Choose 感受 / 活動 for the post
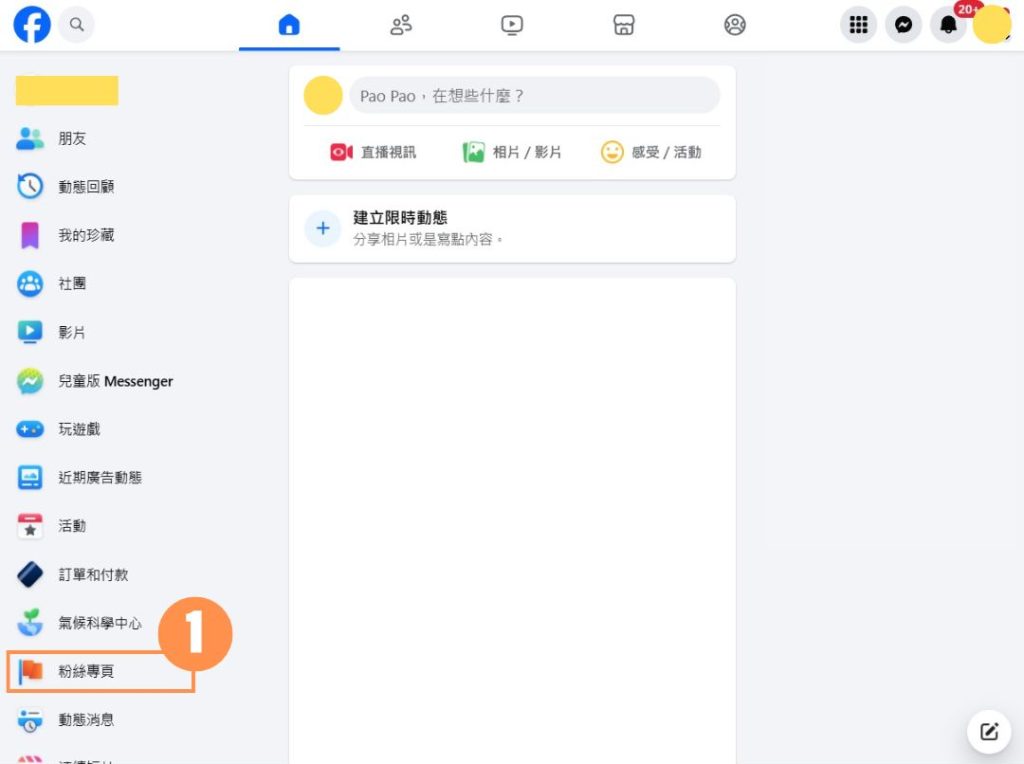 tap(651, 152)
